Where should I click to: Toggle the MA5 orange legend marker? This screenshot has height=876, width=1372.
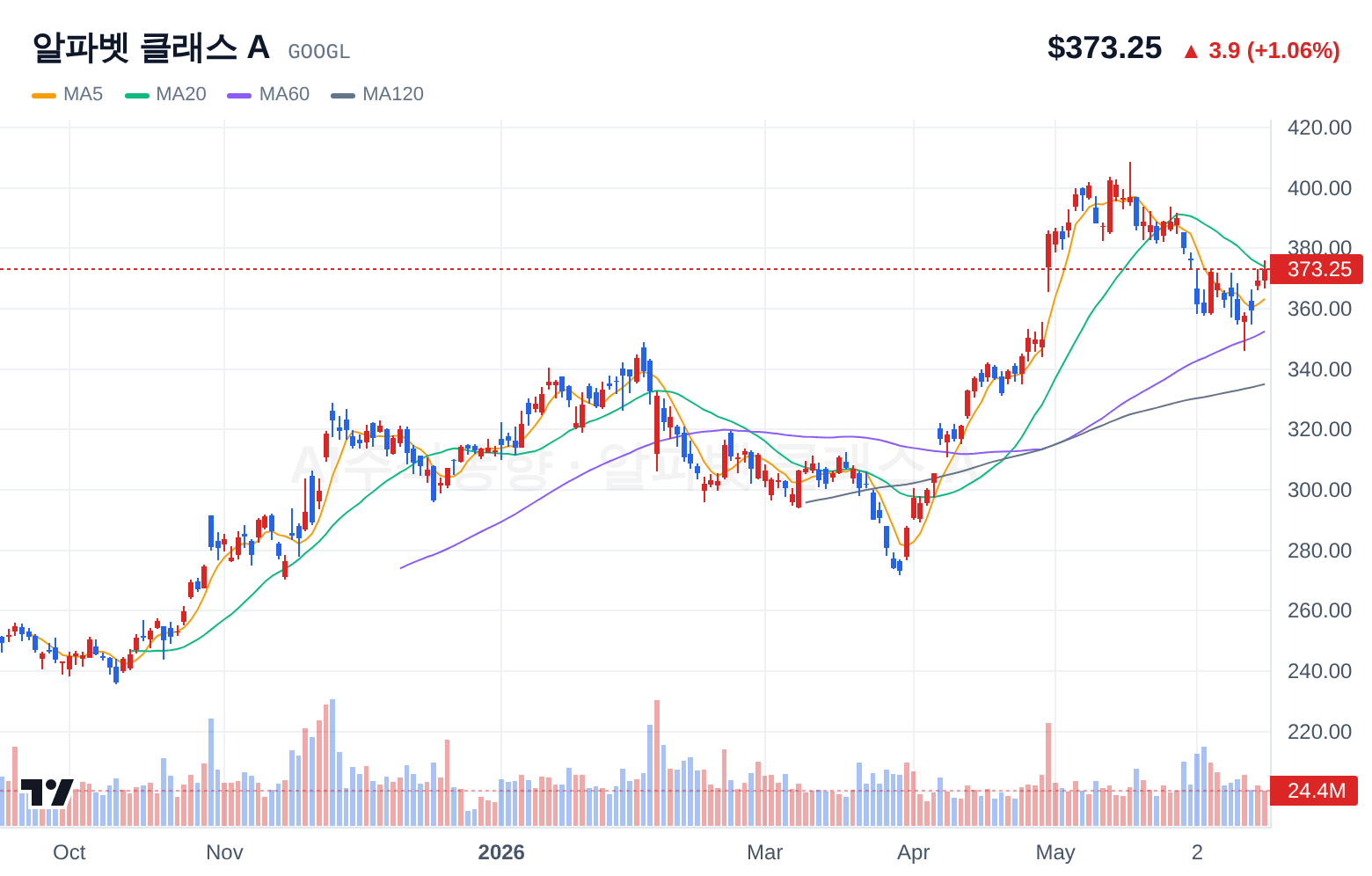pyautogui.click(x=44, y=95)
